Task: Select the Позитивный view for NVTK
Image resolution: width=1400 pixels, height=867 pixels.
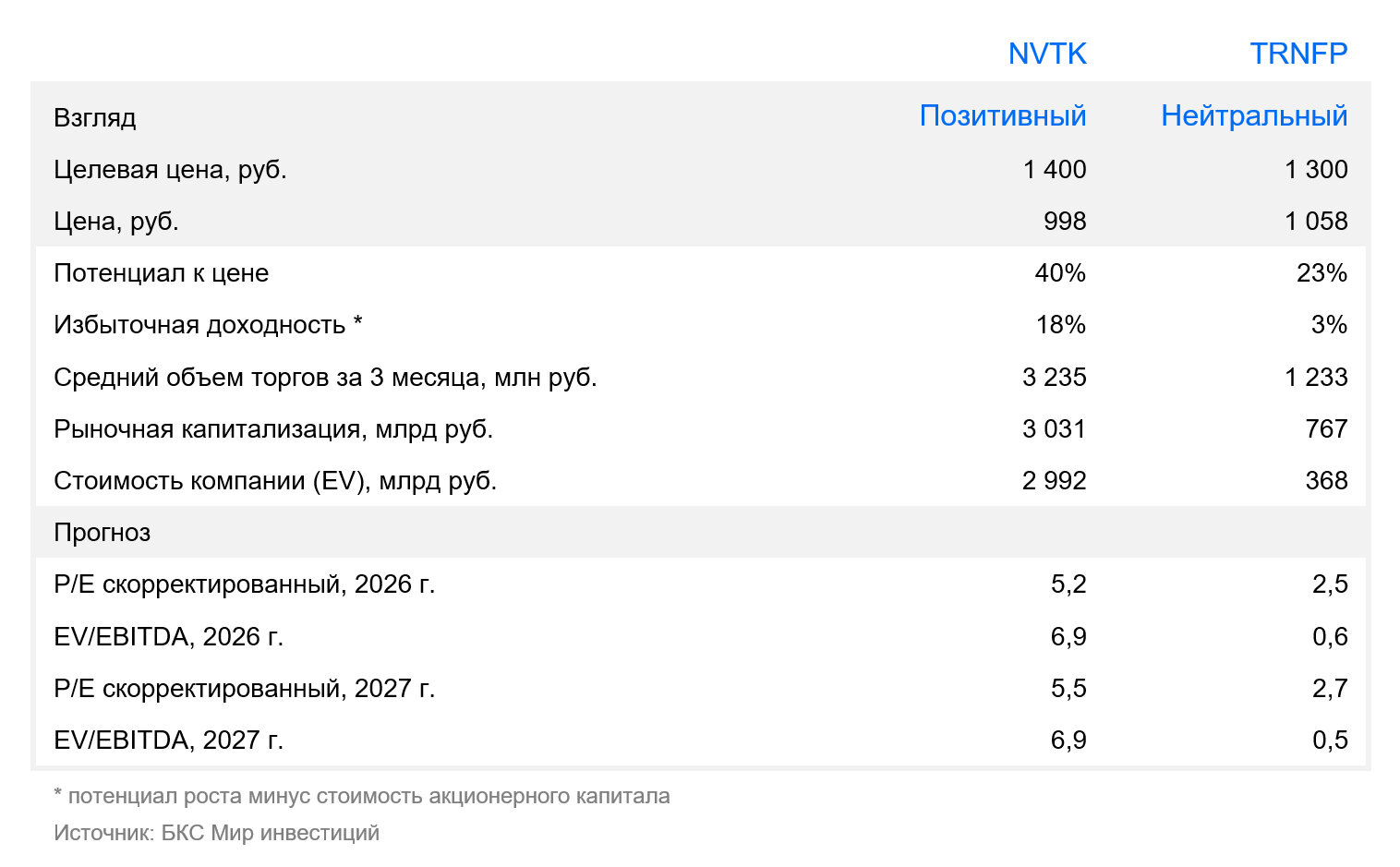Action: [x=1003, y=115]
